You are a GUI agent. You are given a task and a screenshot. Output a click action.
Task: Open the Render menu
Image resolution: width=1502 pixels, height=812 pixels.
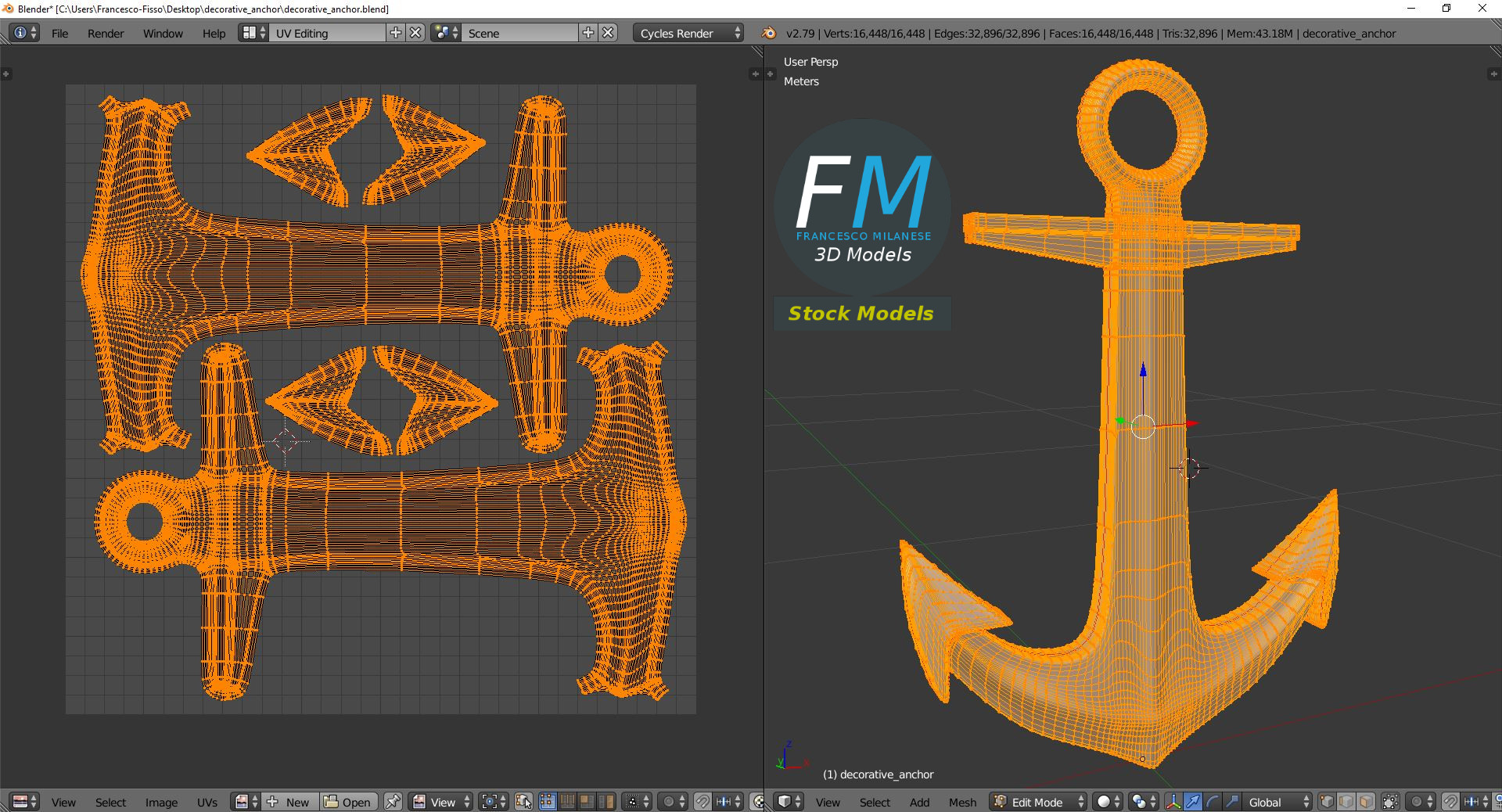pyautogui.click(x=106, y=33)
